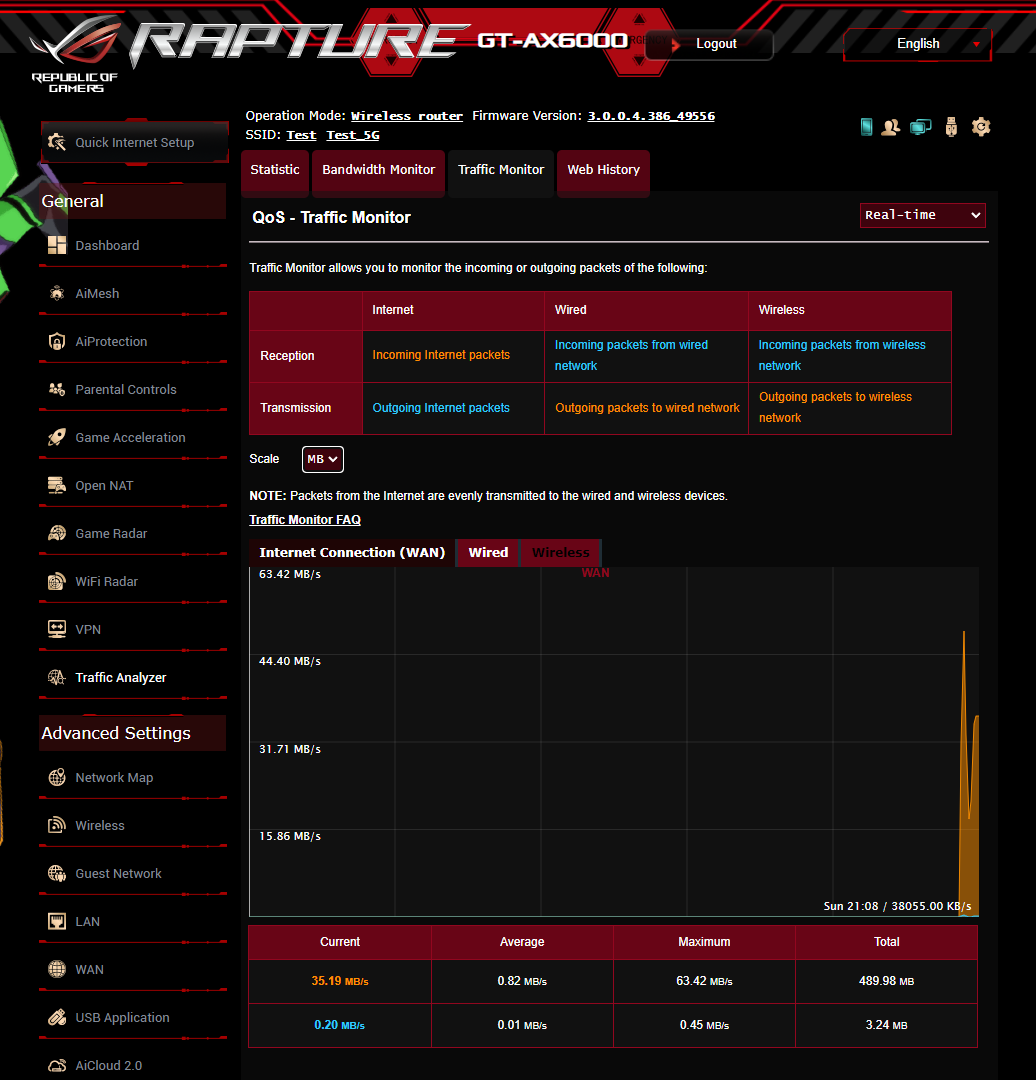Click the 63.42 MB/s maximum value

coord(704,981)
